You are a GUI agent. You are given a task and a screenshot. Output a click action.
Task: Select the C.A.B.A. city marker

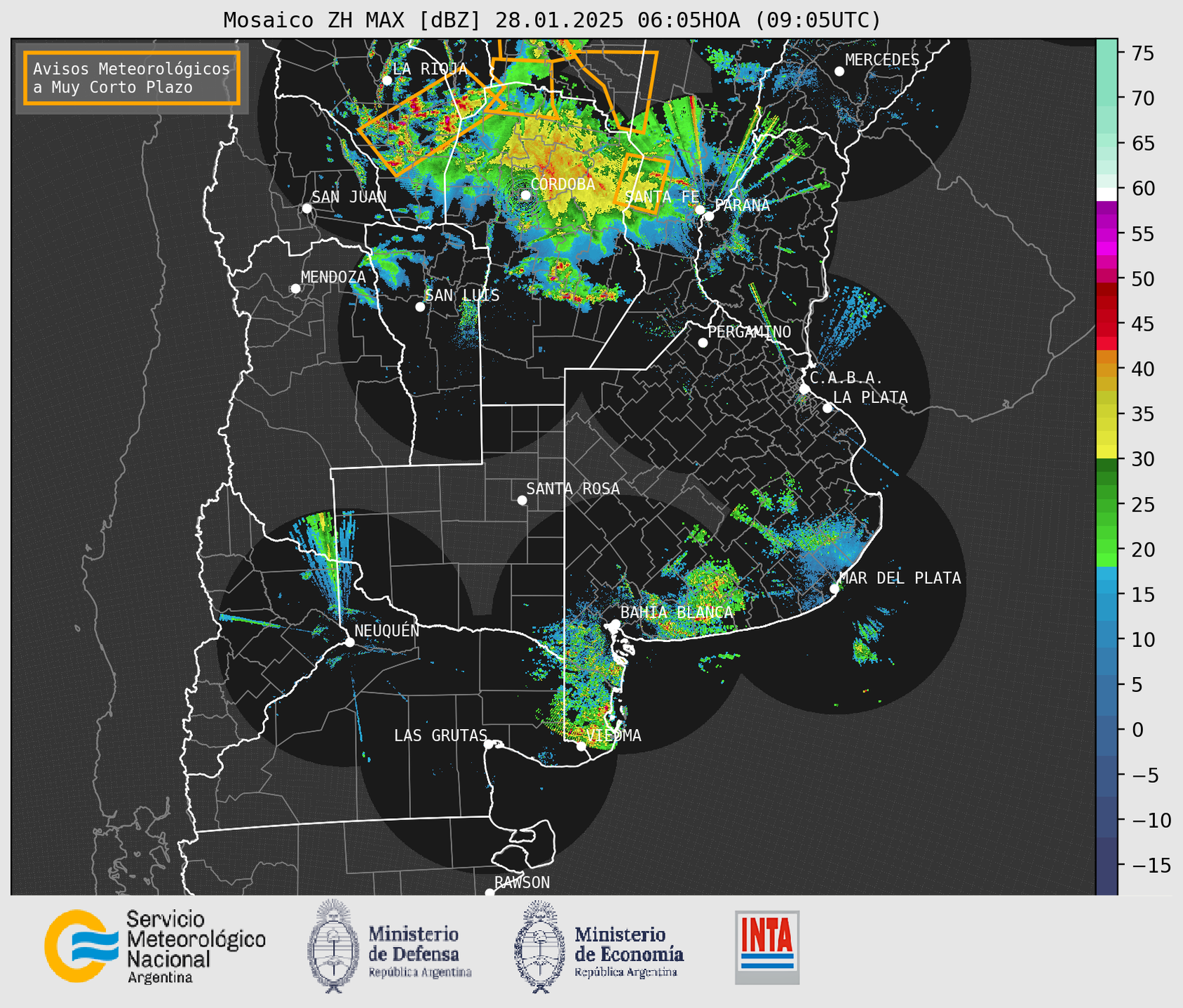804,389
